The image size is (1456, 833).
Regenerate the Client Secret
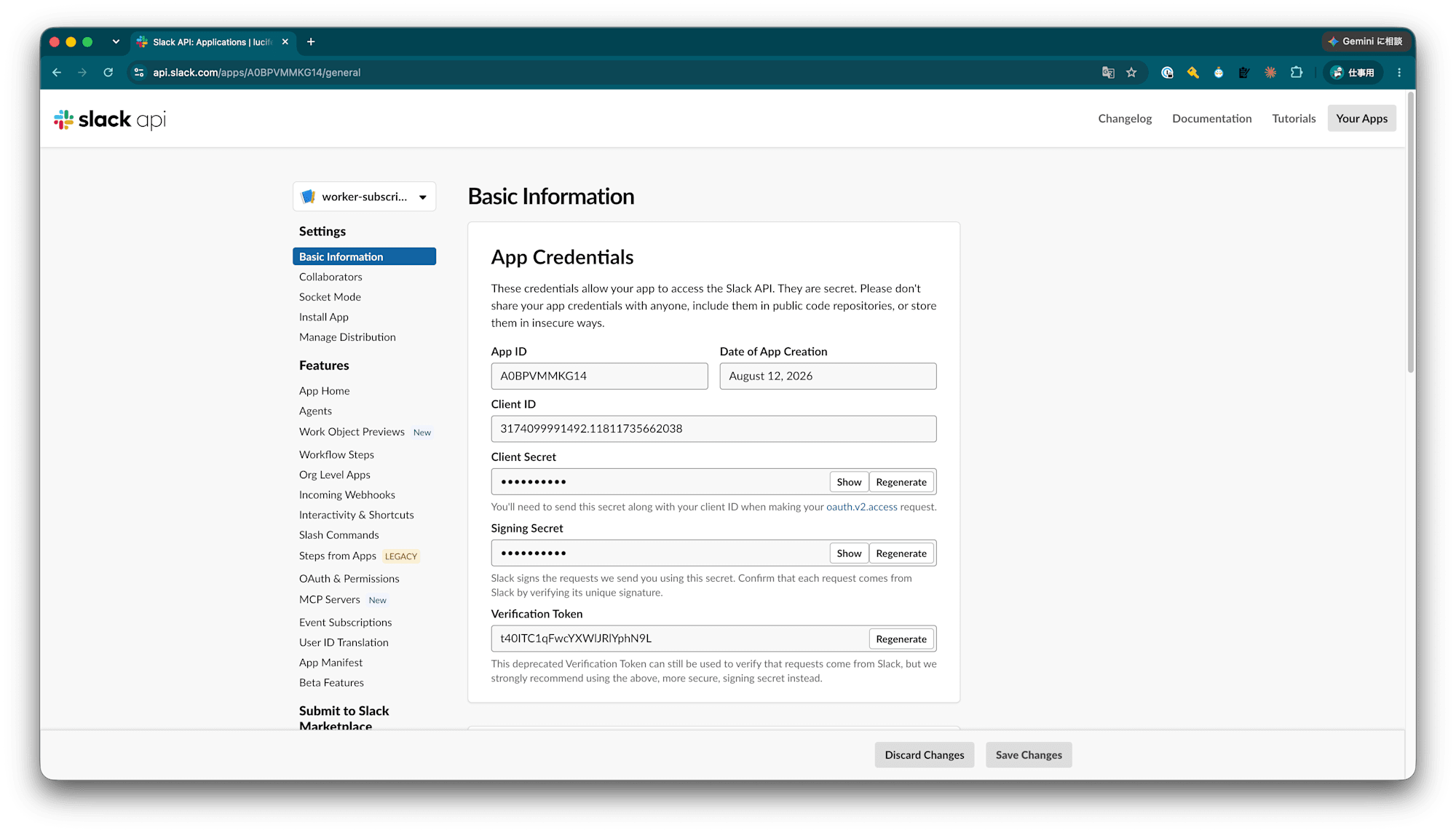tap(901, 482)
